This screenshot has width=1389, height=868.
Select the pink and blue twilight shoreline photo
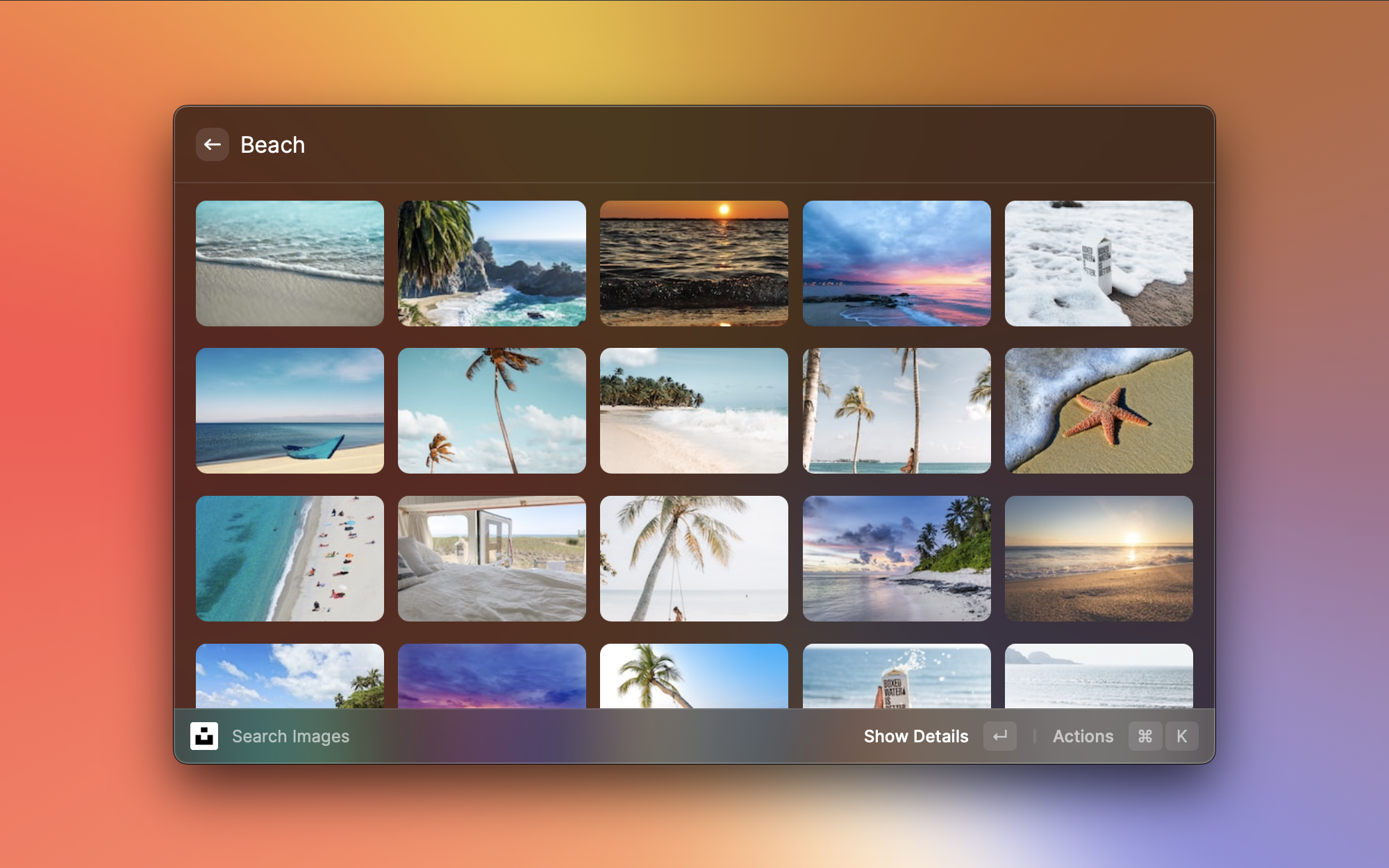897,264
